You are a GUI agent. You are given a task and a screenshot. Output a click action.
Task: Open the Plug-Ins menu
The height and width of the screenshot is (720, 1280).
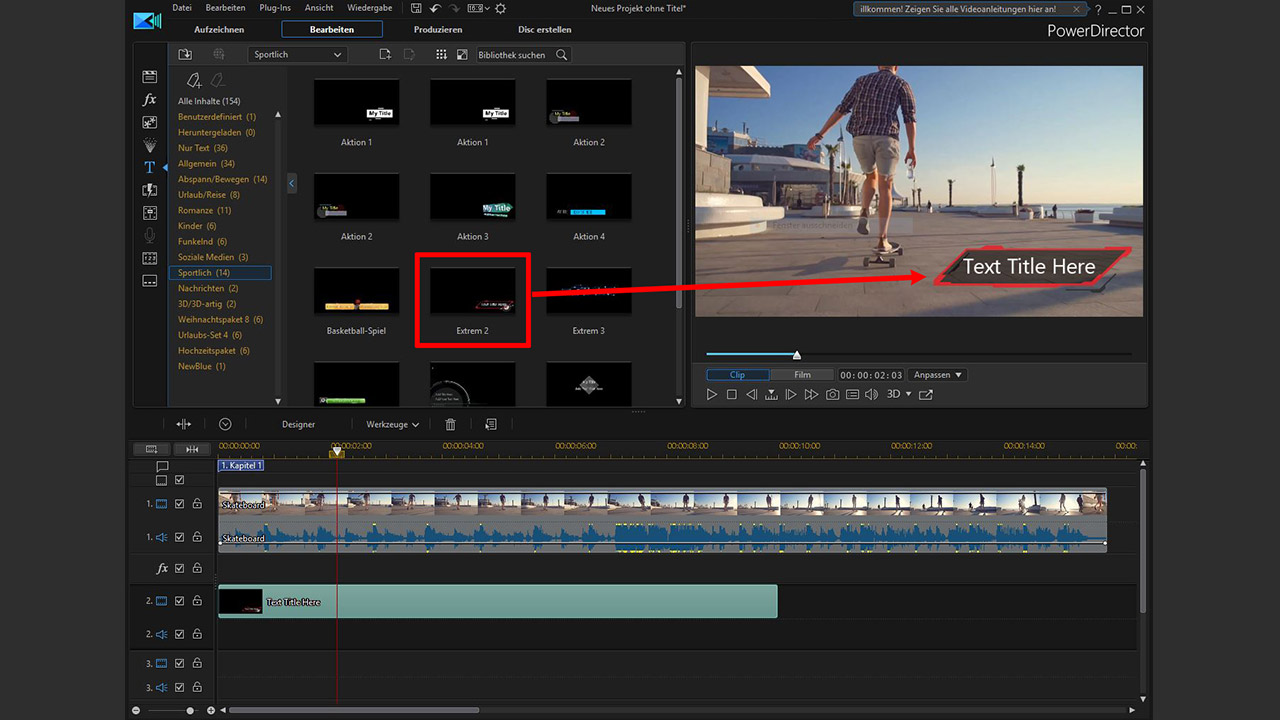click(x=275, y=8)
